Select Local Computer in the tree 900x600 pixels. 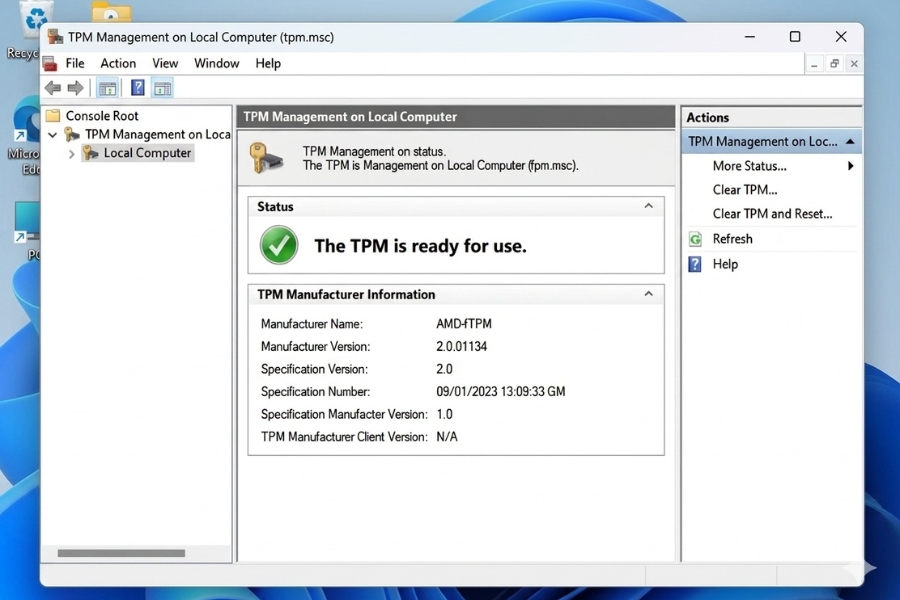click(148, 153)
